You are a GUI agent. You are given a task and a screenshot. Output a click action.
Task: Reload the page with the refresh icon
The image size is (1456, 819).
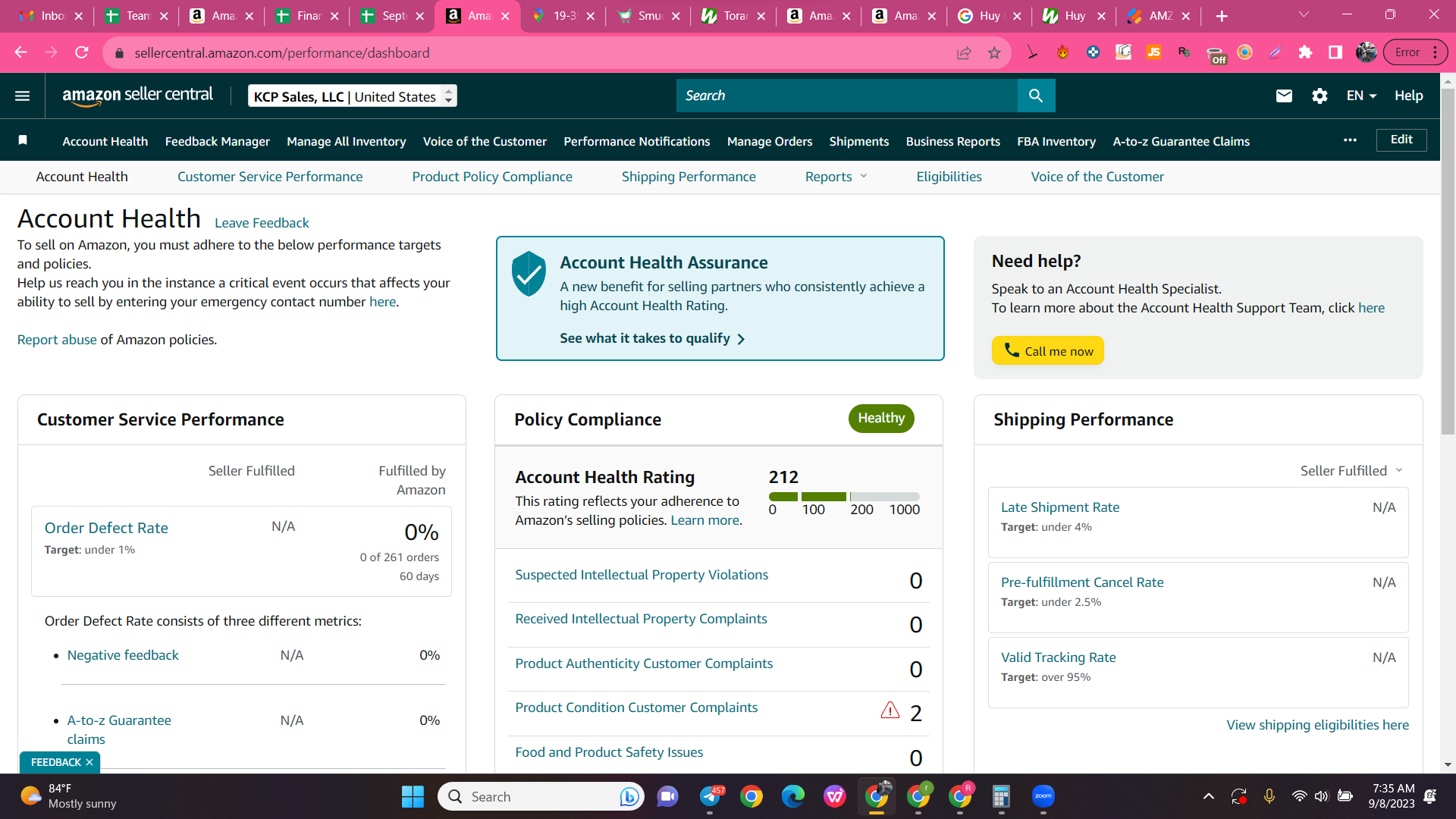pyautogui.click(x=82, y=52)
